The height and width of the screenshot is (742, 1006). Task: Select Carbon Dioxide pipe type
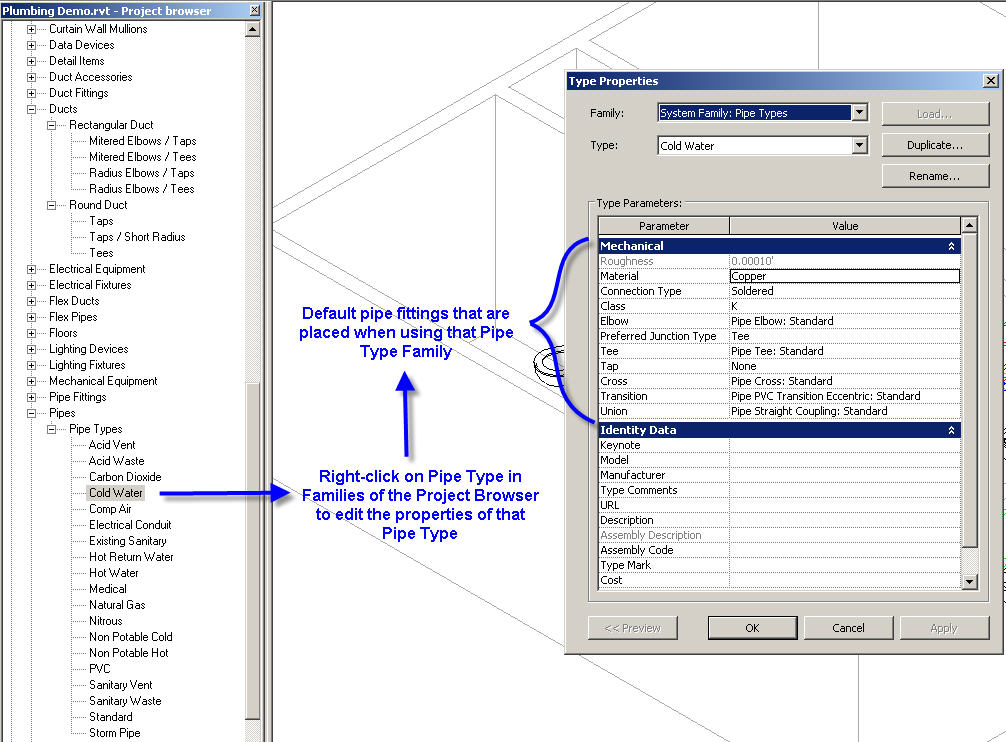pyautogui.click(x=125, y=477)
